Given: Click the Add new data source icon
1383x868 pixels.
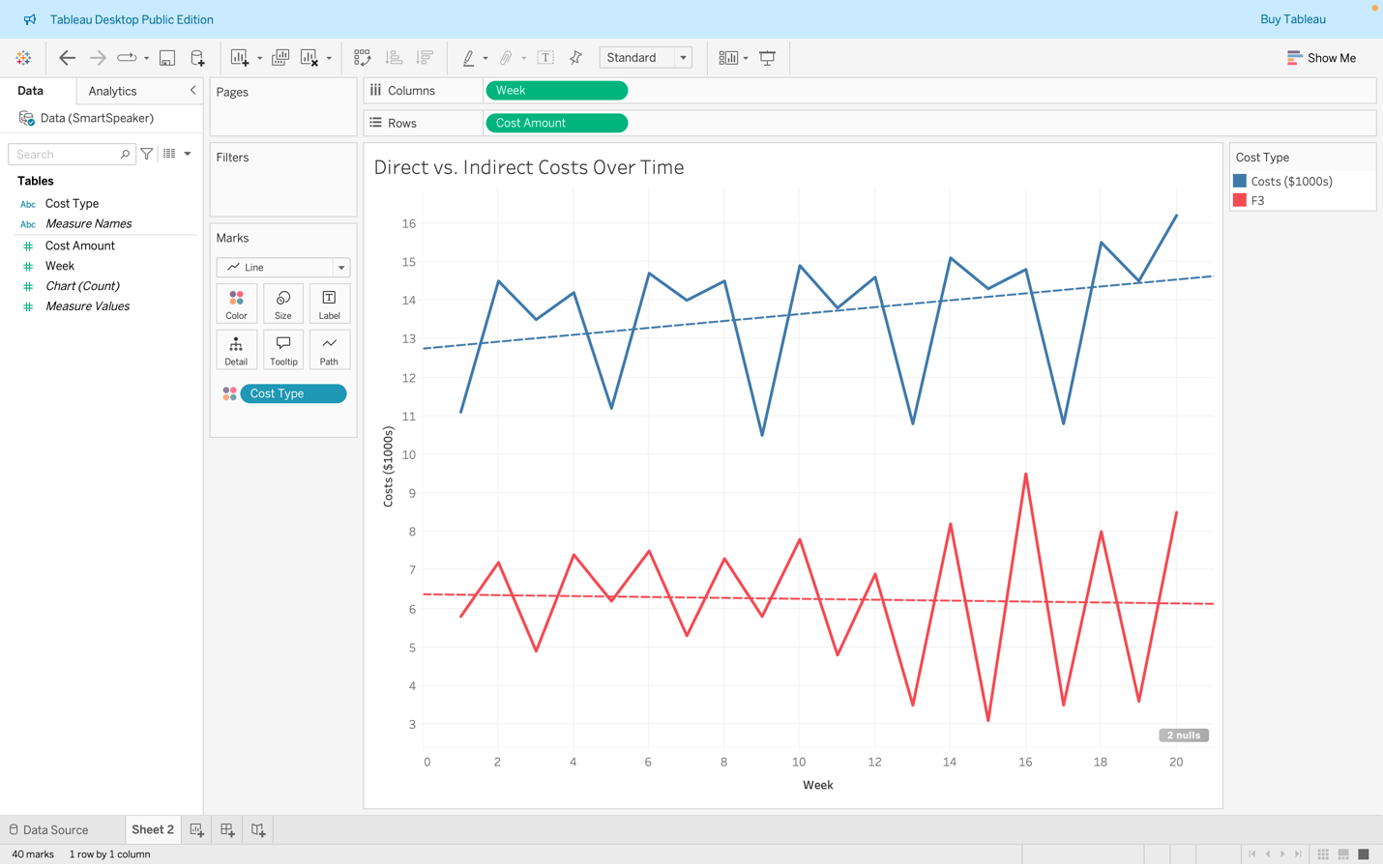Looking at the screenshot, I should [x=197, y=58].
